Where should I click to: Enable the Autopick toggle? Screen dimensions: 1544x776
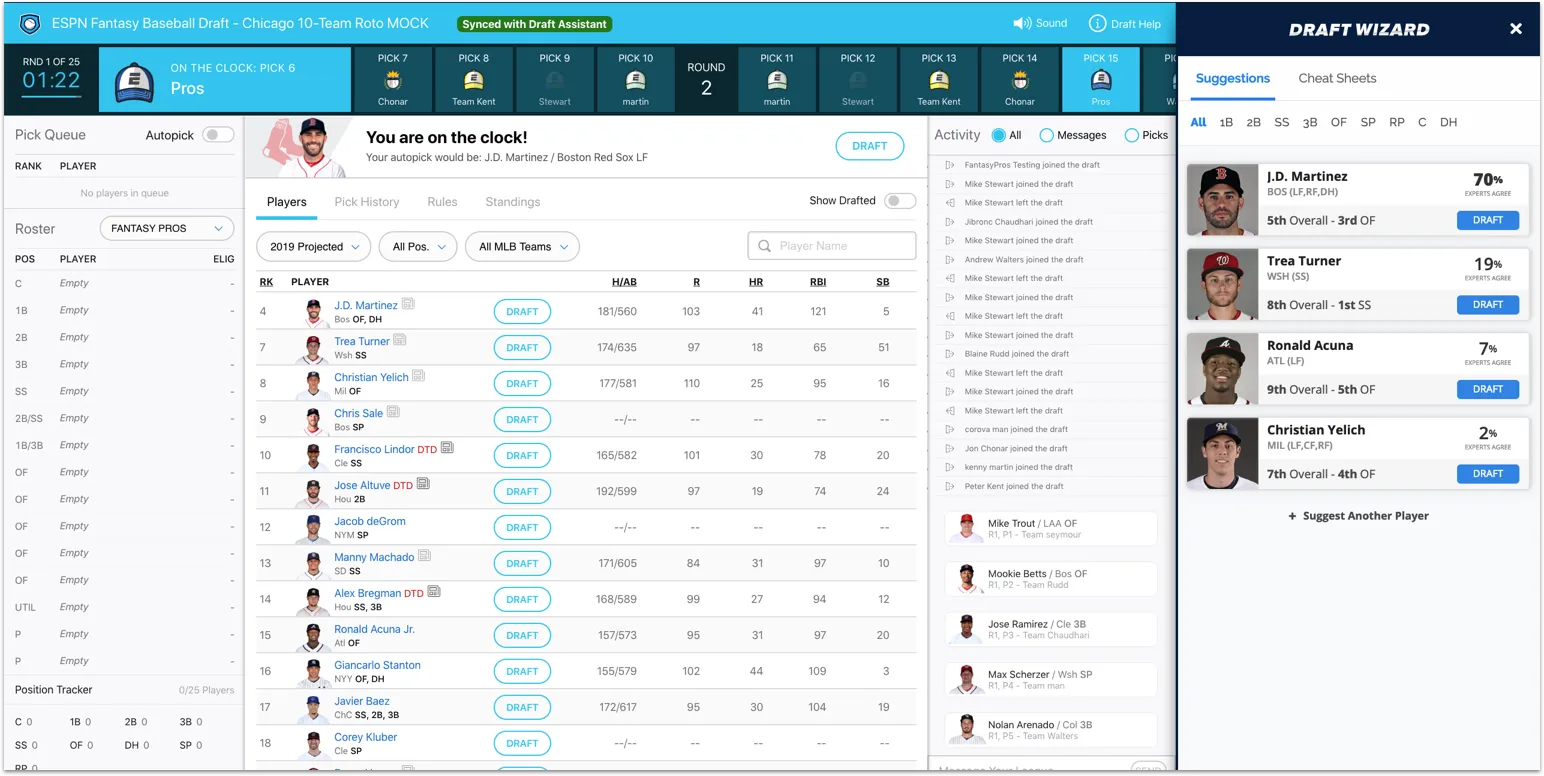pos(217,135)
